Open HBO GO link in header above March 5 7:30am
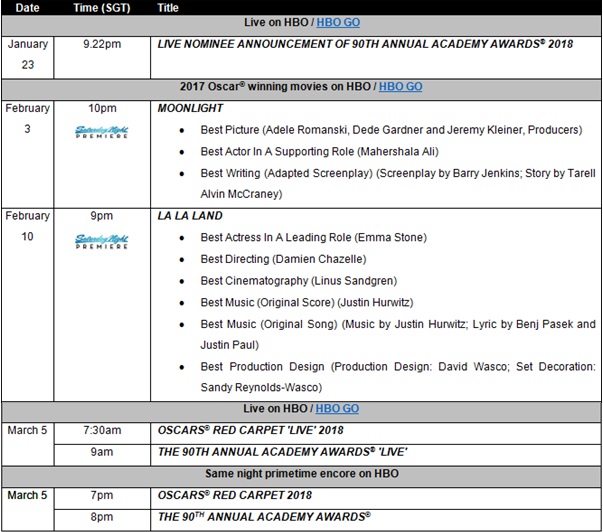Screen dimensions: 603x532 coord(337,409)
